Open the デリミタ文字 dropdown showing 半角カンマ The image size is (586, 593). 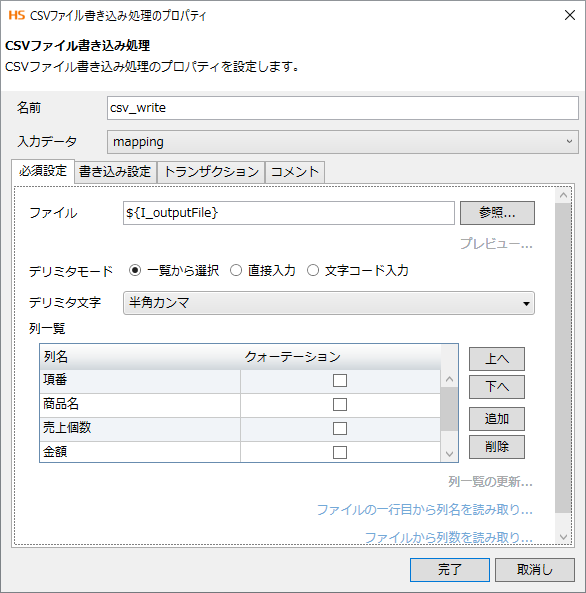(x=328, y=303)
